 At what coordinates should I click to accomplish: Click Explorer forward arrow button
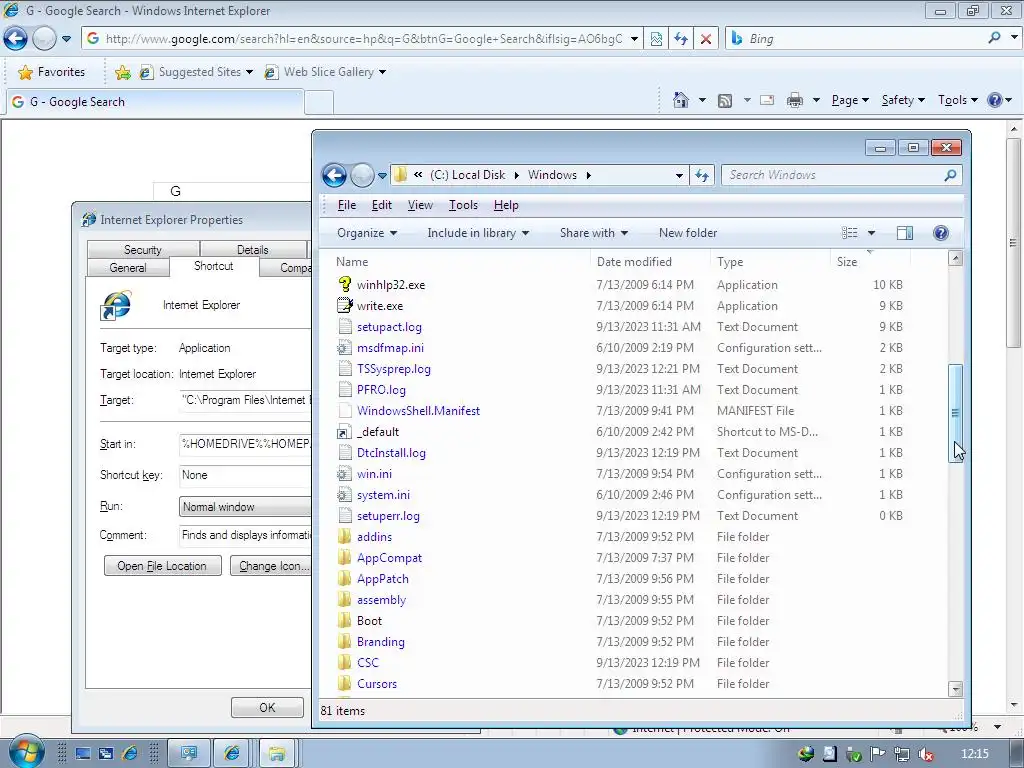coord(362,175)
